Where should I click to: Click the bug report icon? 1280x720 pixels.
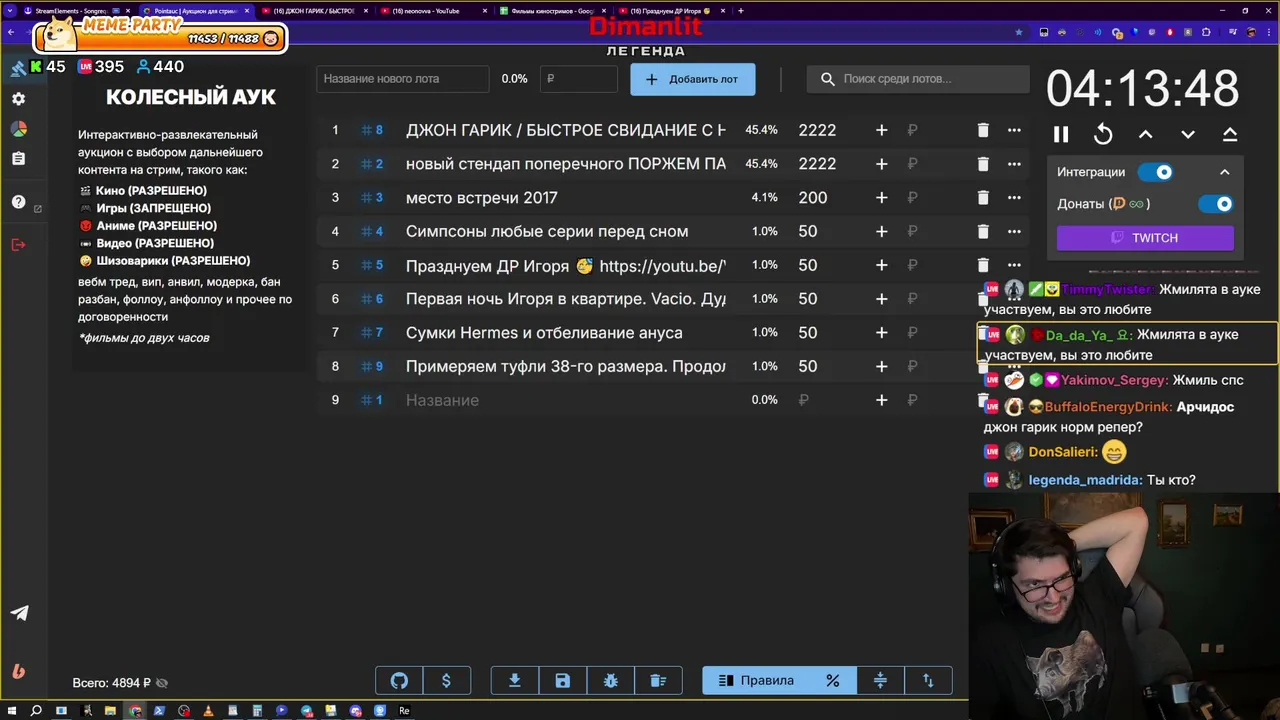pos(610,681)
